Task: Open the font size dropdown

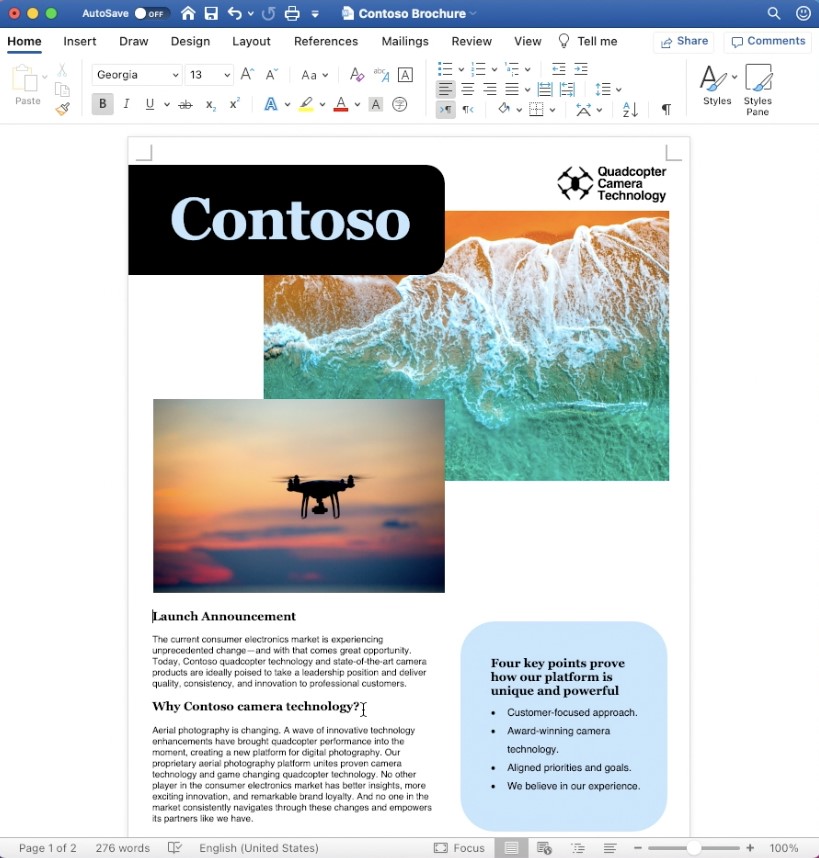Action: (x=228, y=75)
